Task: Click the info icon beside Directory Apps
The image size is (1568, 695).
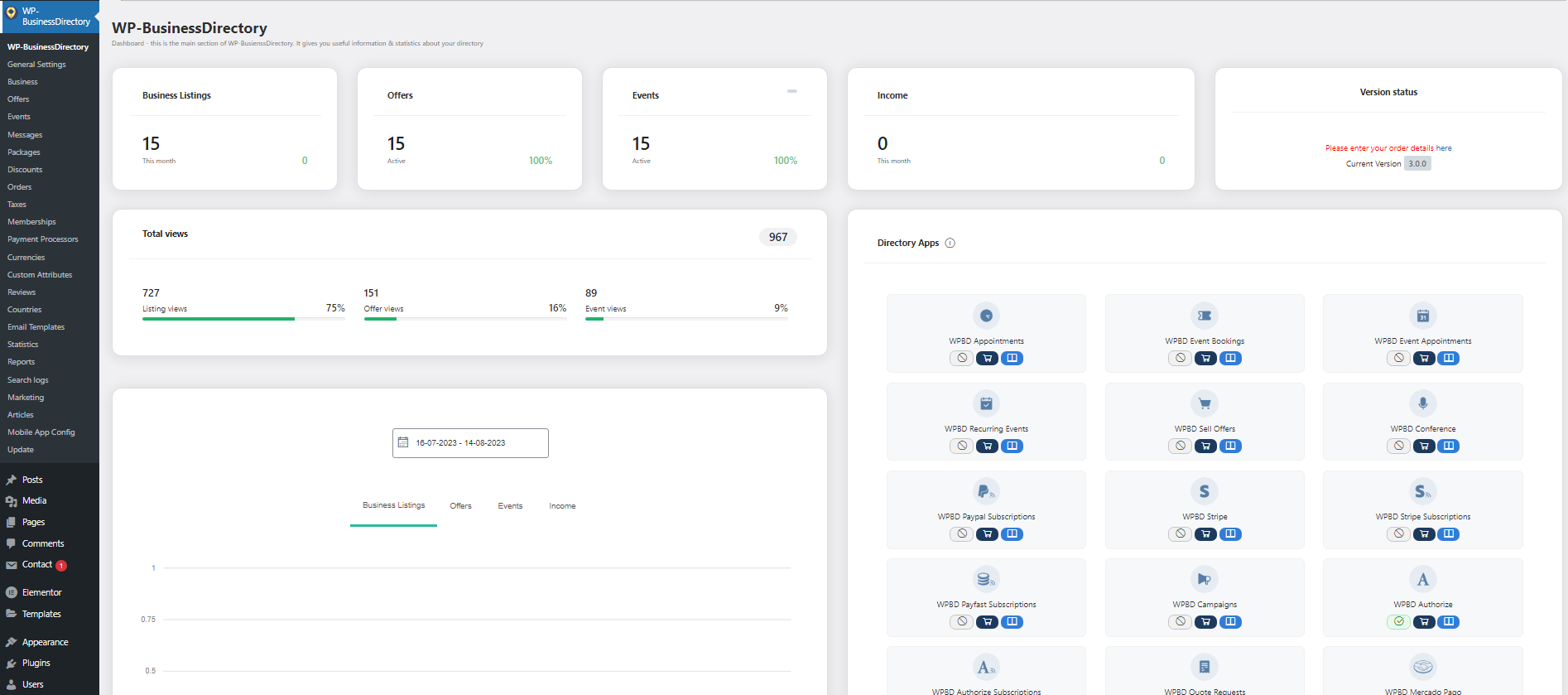Action: 950,244
